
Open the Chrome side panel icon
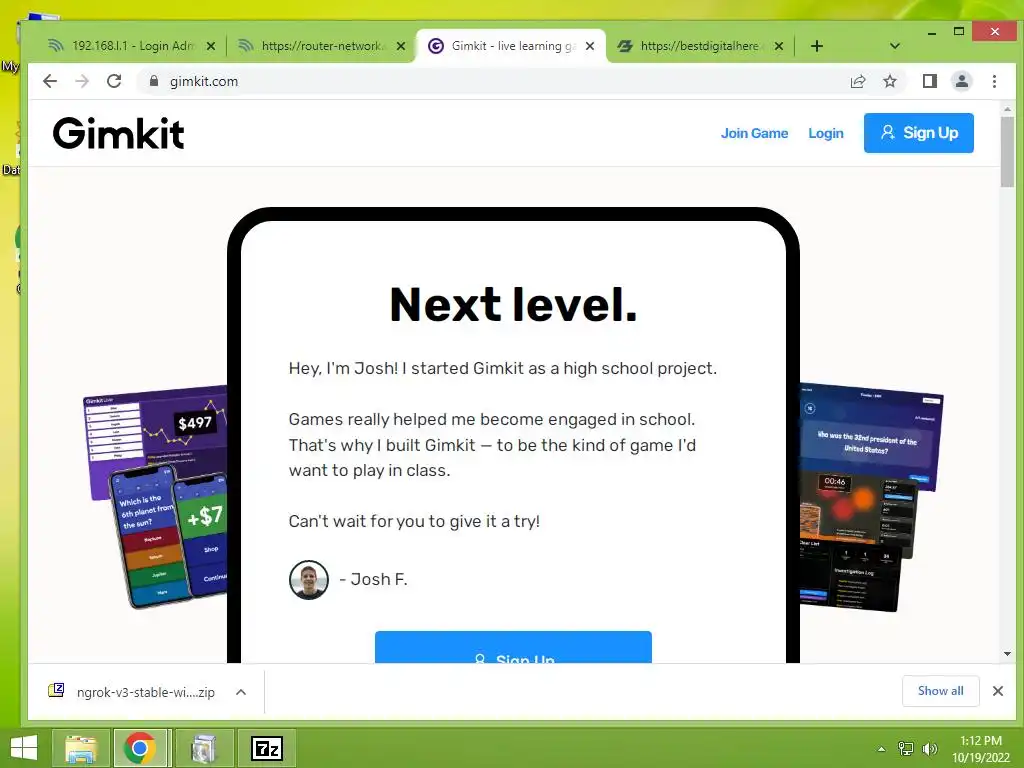929,81
